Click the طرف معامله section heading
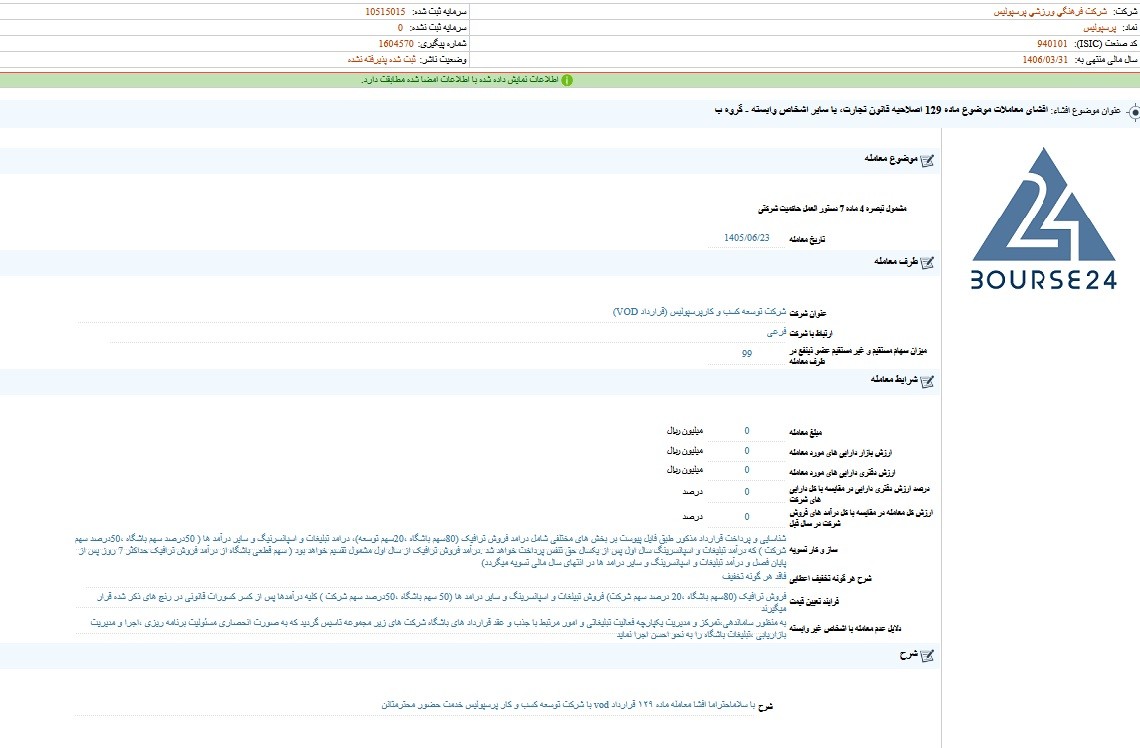 (x=896, y=261)
